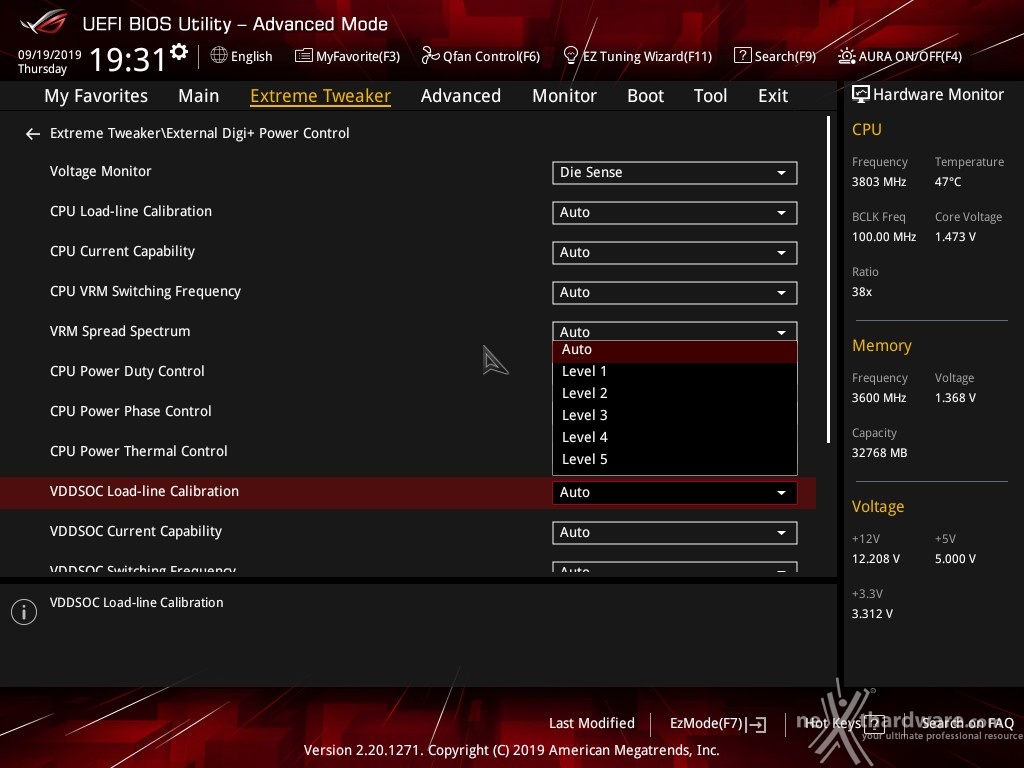Viewport: 1024px width, 768px height.
Task: Click the 3600 MHz memory frequency
Action: [x=878, y=398]
